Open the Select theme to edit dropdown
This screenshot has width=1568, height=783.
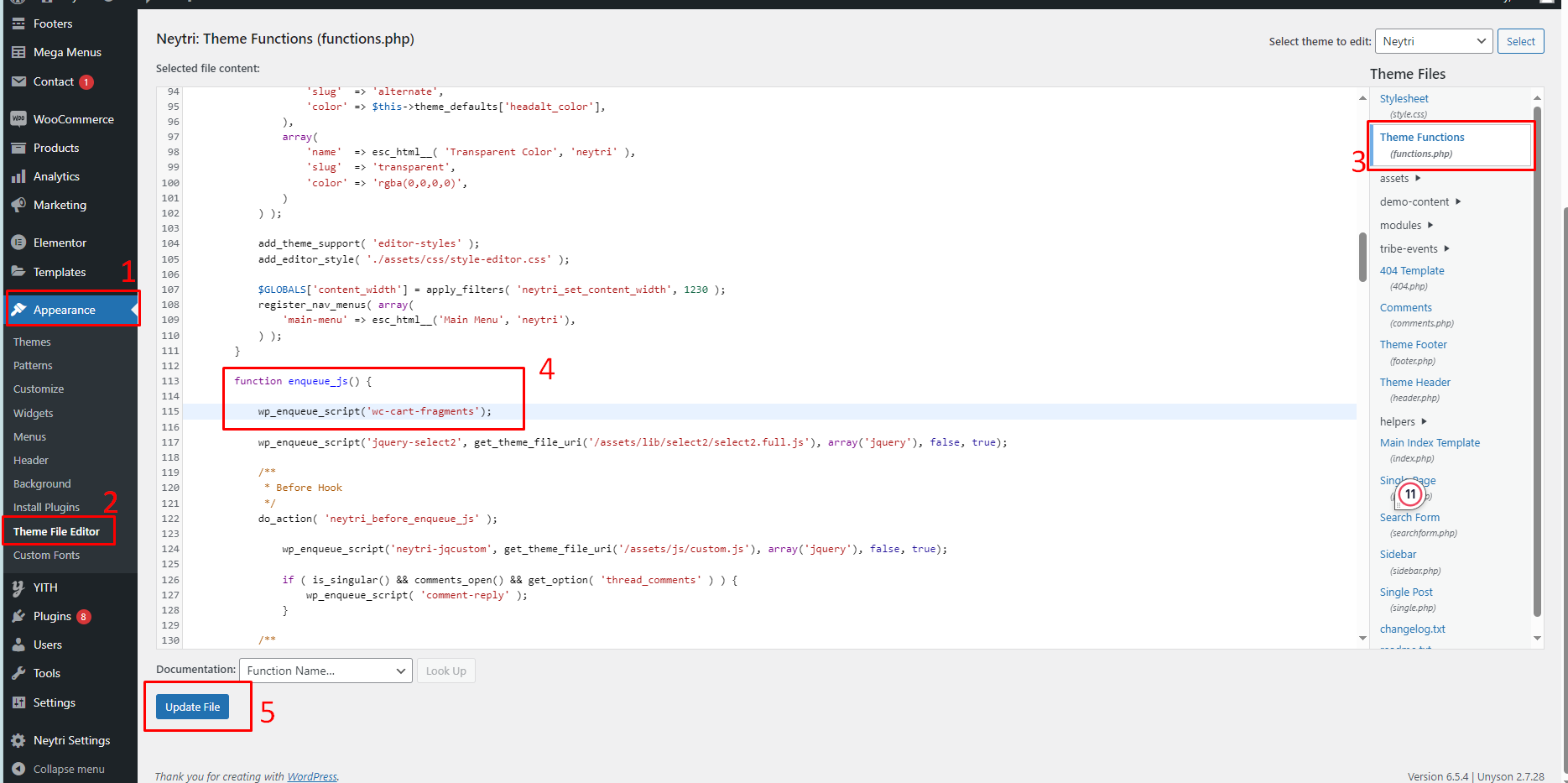coord(1434,41)
